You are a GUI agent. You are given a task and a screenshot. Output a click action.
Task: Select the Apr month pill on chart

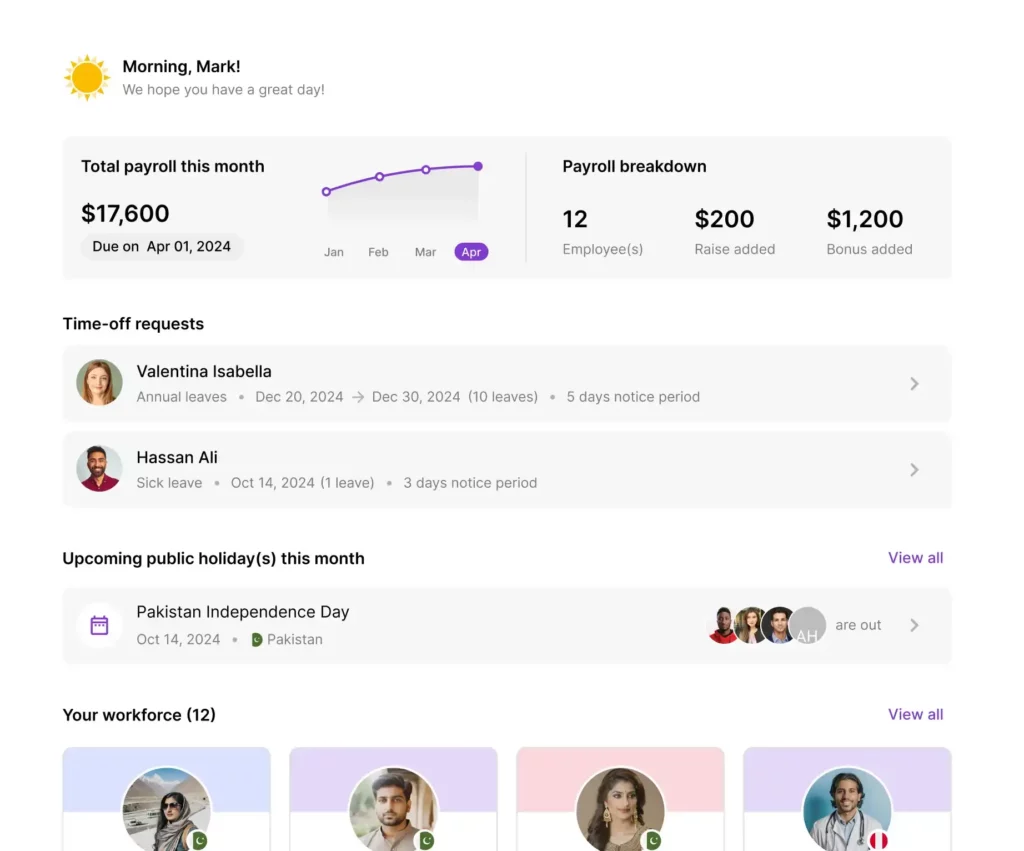click(x=471, y=252)
